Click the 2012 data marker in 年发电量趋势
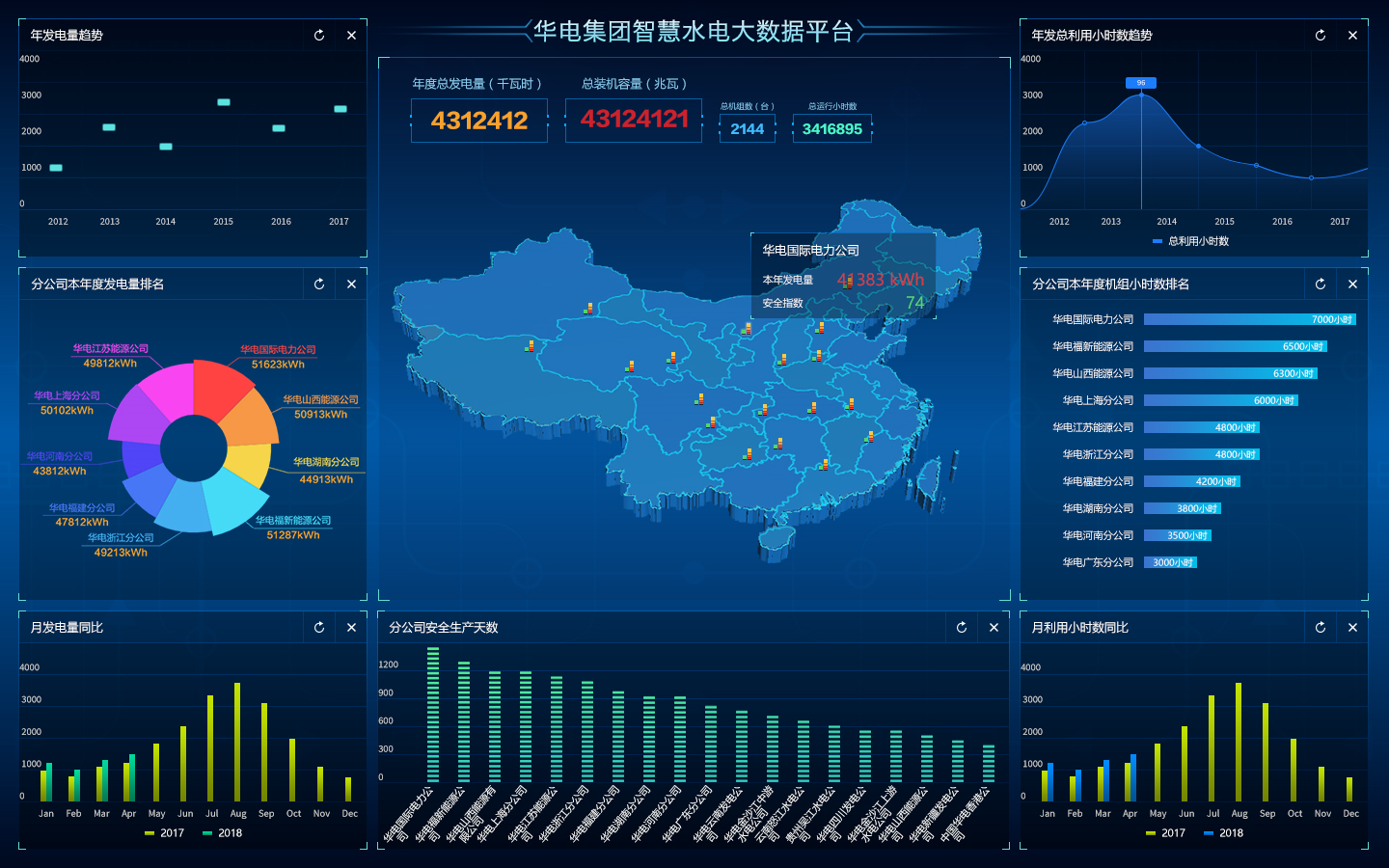The image size is (1389, 868). [56, 168]
